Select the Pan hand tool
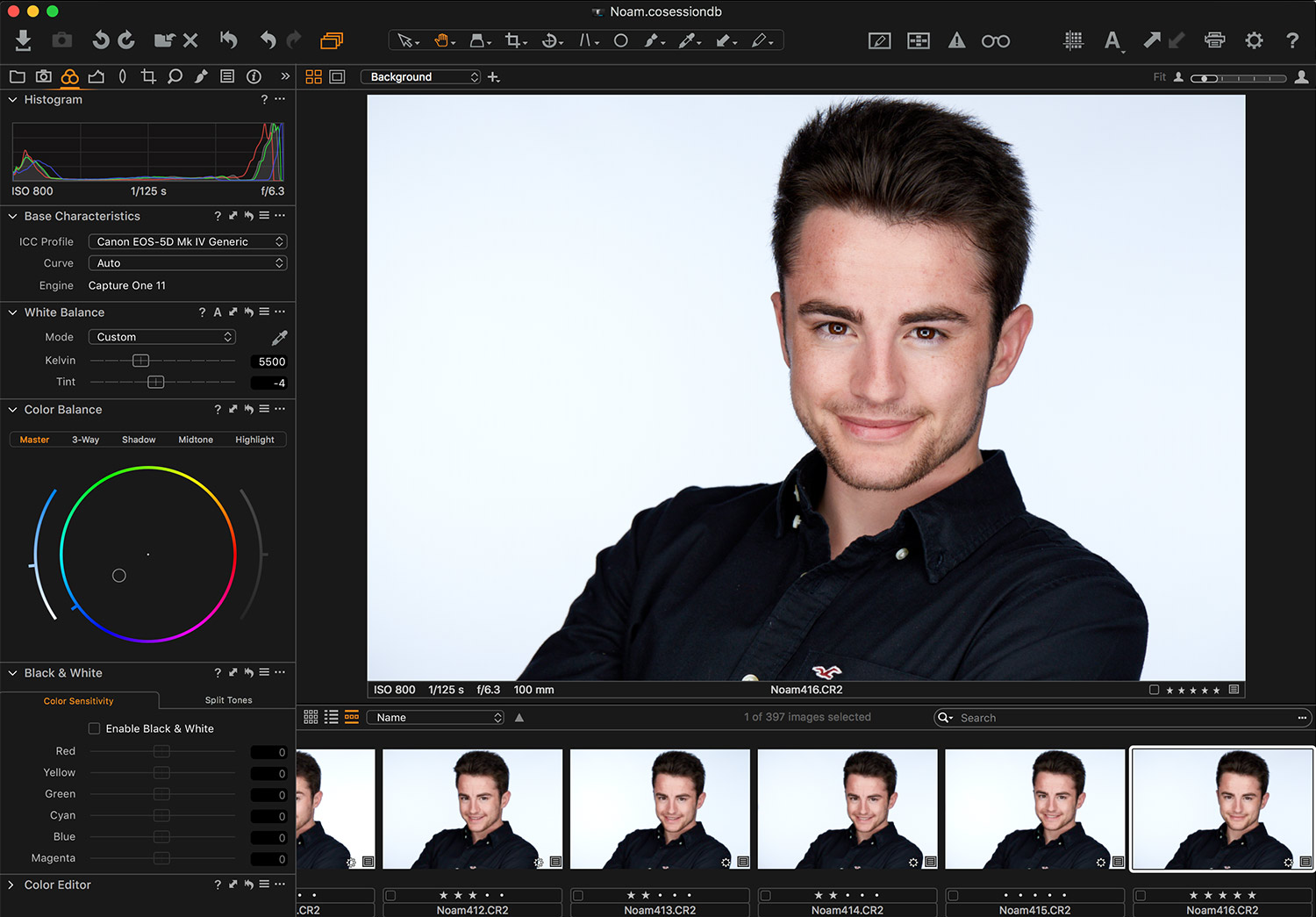The image size is (1316, 917). (441, 40)
